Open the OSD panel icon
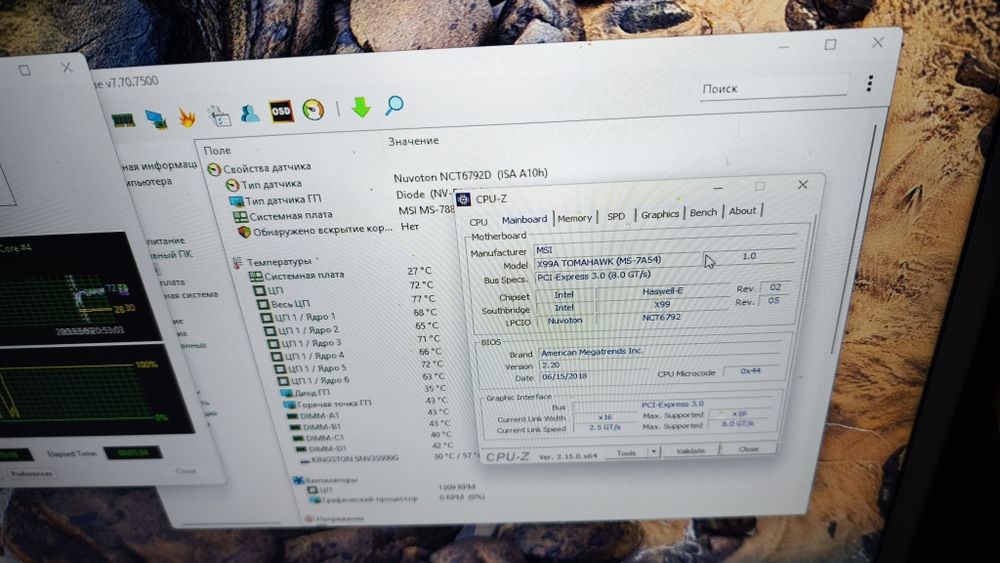The height and width of the screenshot is (563, 1000). [281, 112]
